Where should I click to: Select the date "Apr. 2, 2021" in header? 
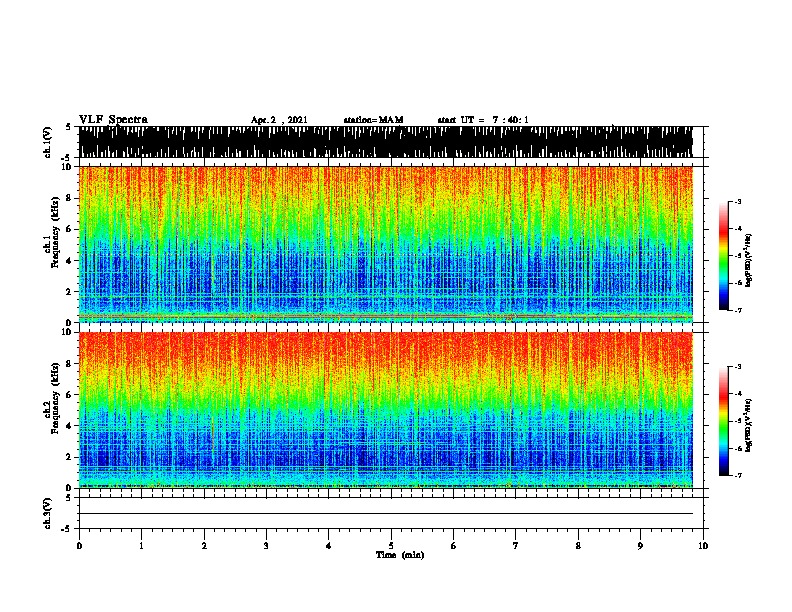click(x=279, y=120)
